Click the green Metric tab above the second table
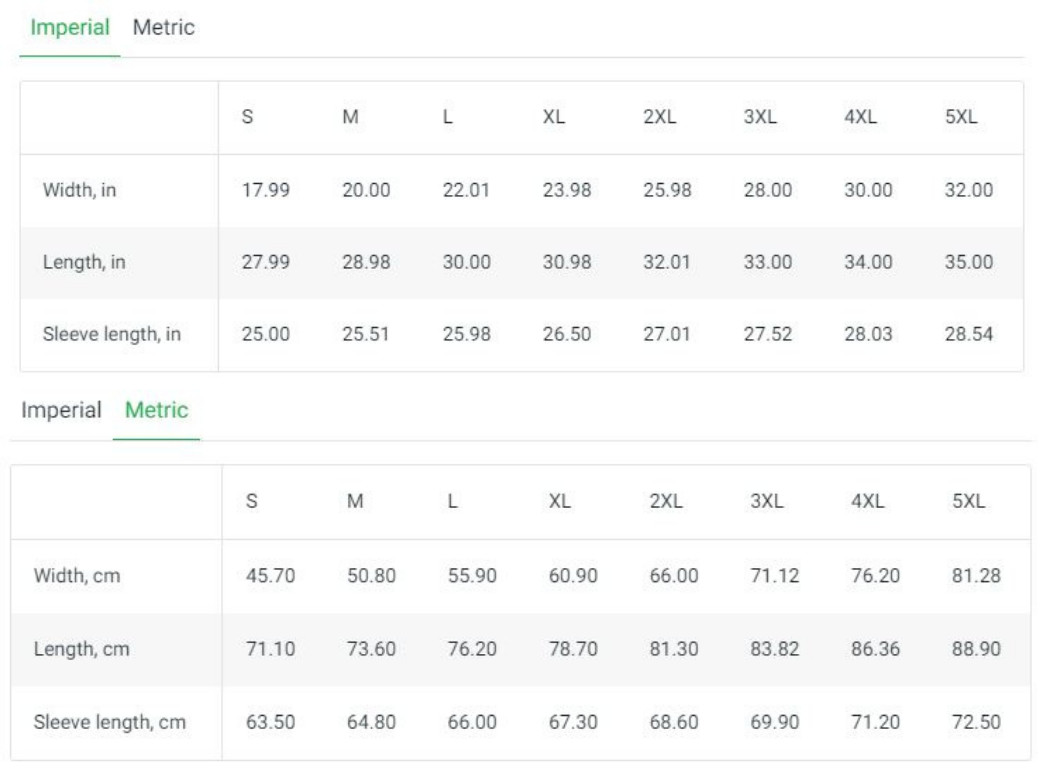This screenshot has width=1048, height=773. point(156,410)
